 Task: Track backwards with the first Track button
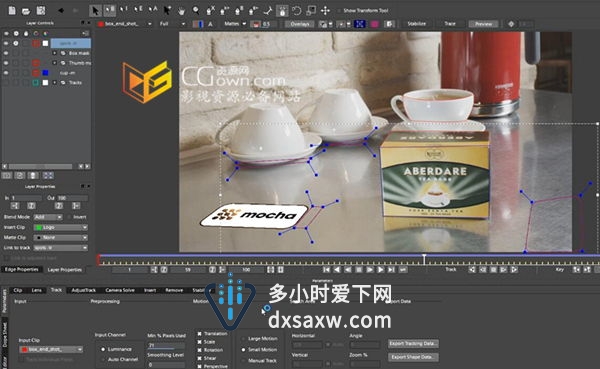coord(472,270)
